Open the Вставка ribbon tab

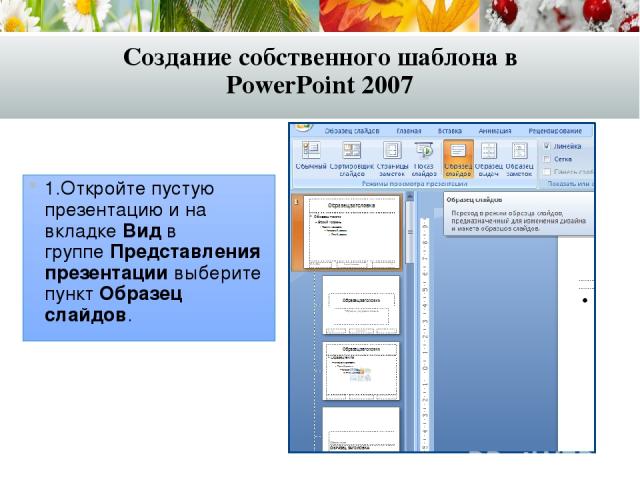[x=449, y=131]
